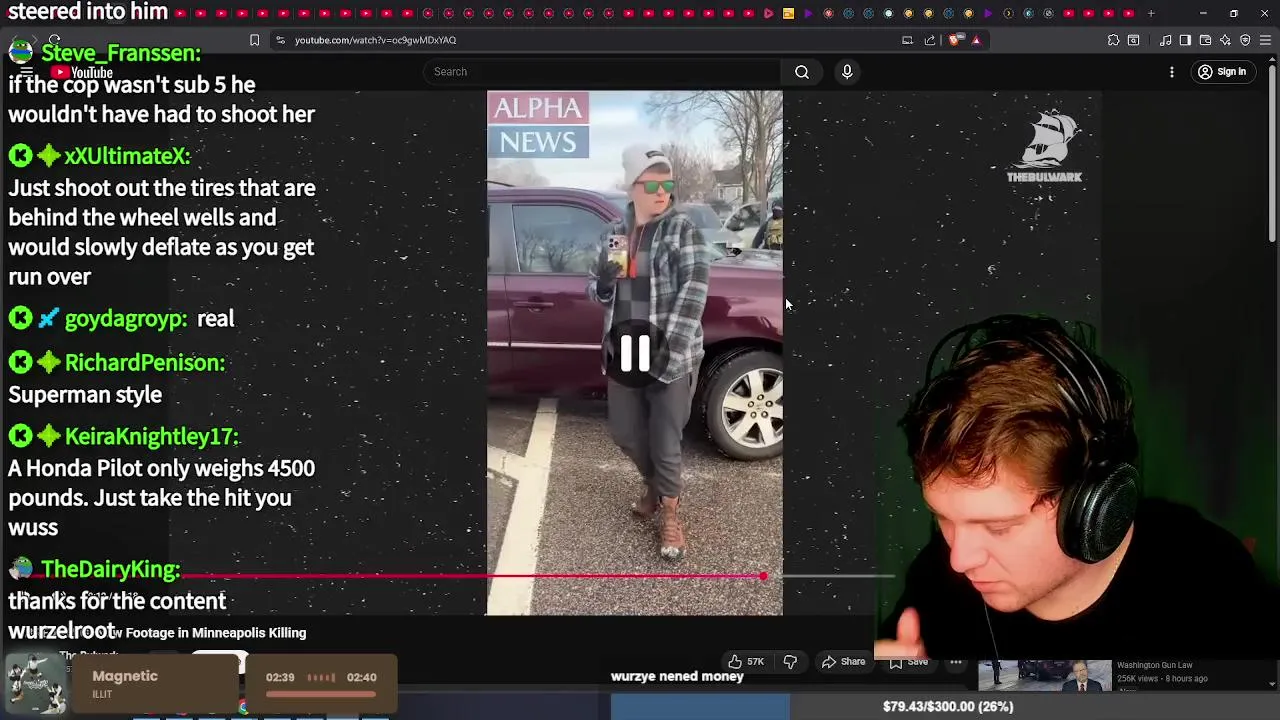The height and width of the screenshot is (720, 1280).
Task: Open the Washington Gun Law video thumbnail
Action: 1044,677
